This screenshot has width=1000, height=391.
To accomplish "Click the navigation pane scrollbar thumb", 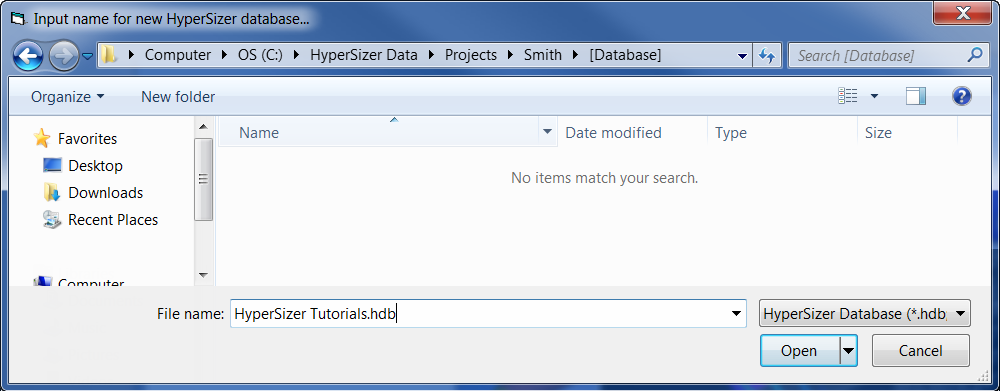I will coord(203,179).
